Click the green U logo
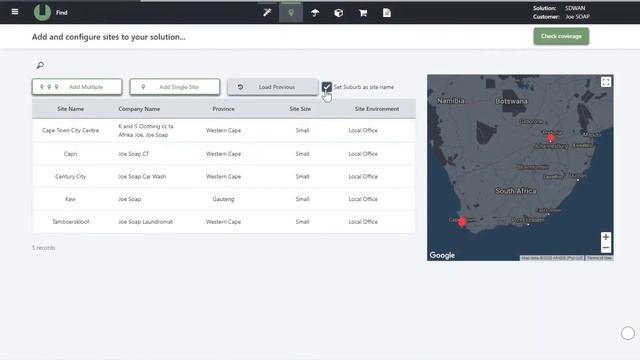640x360 pixels. [x=42, y=12]
